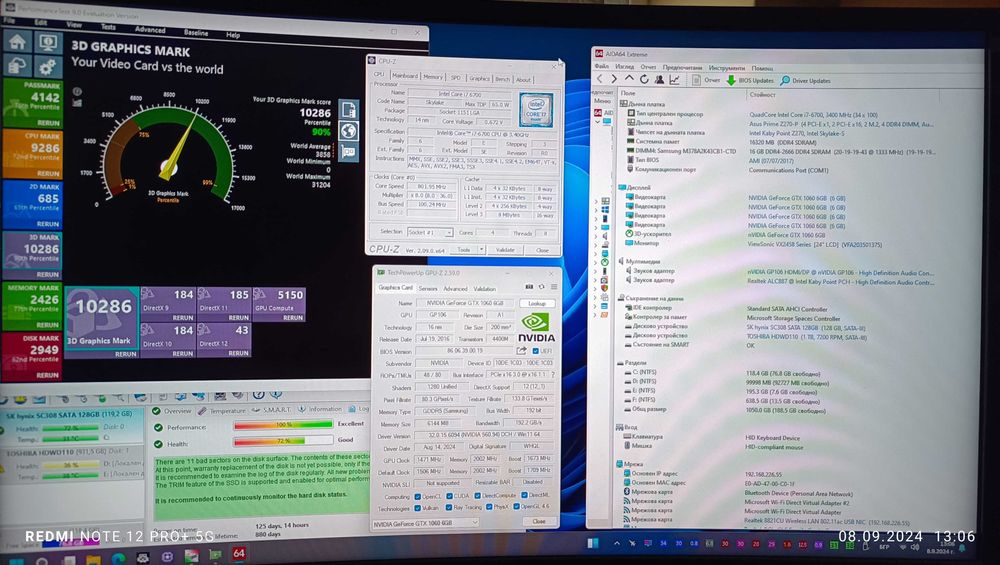Switch to Advanced tab in GPU-Z
This screenshot has width=1000, height=565.
coord(455,289)
